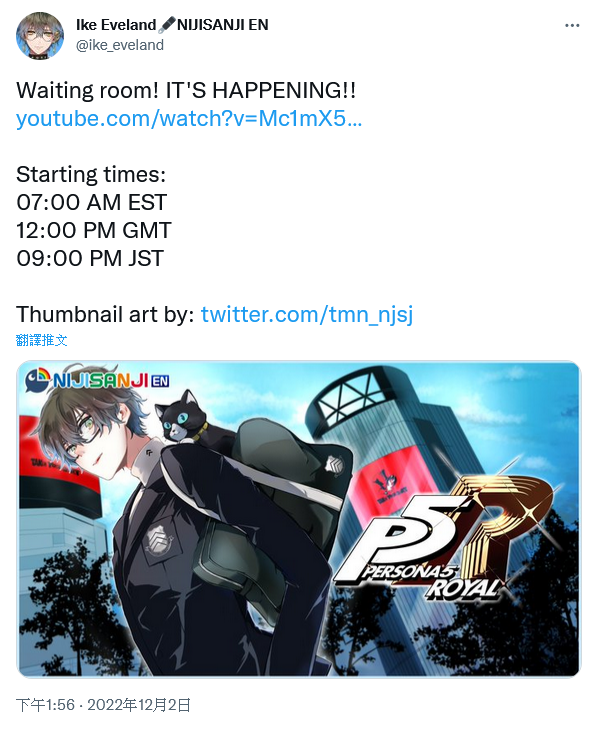Click the 07:00 AM EST time line
598x731 pixels.
(91, 202)
